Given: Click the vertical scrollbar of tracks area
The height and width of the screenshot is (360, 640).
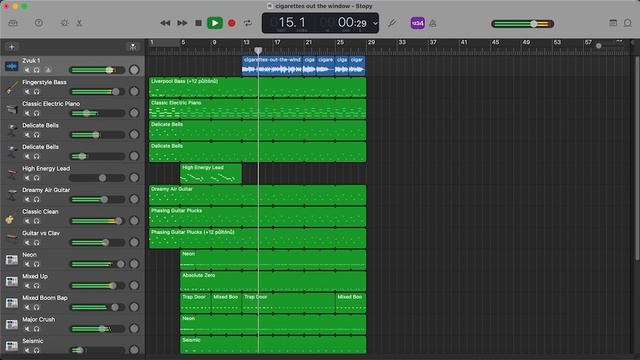Looking at the screenshot, I should coord(637,157).
